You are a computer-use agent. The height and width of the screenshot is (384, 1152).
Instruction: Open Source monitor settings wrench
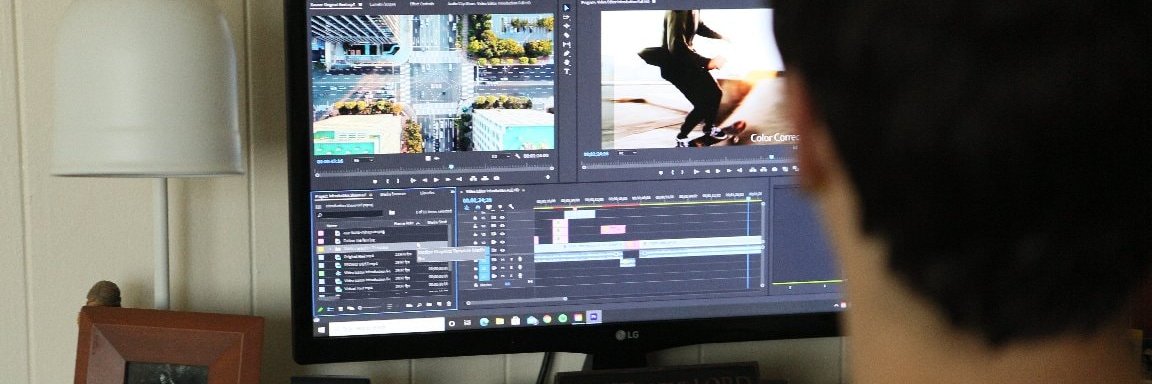coord(517,156)
